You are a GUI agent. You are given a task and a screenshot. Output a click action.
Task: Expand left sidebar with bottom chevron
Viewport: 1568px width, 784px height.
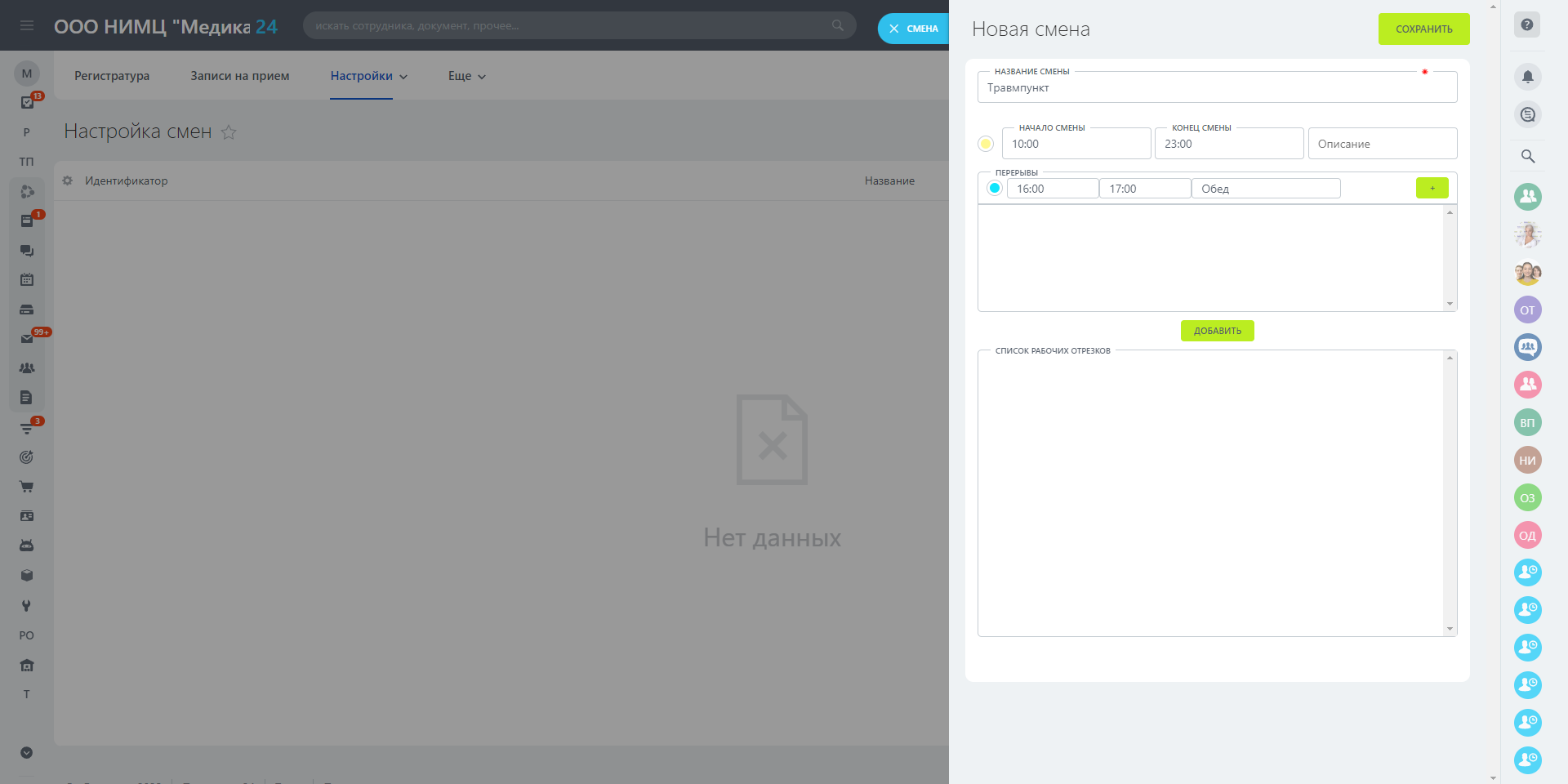pos(27,753)
